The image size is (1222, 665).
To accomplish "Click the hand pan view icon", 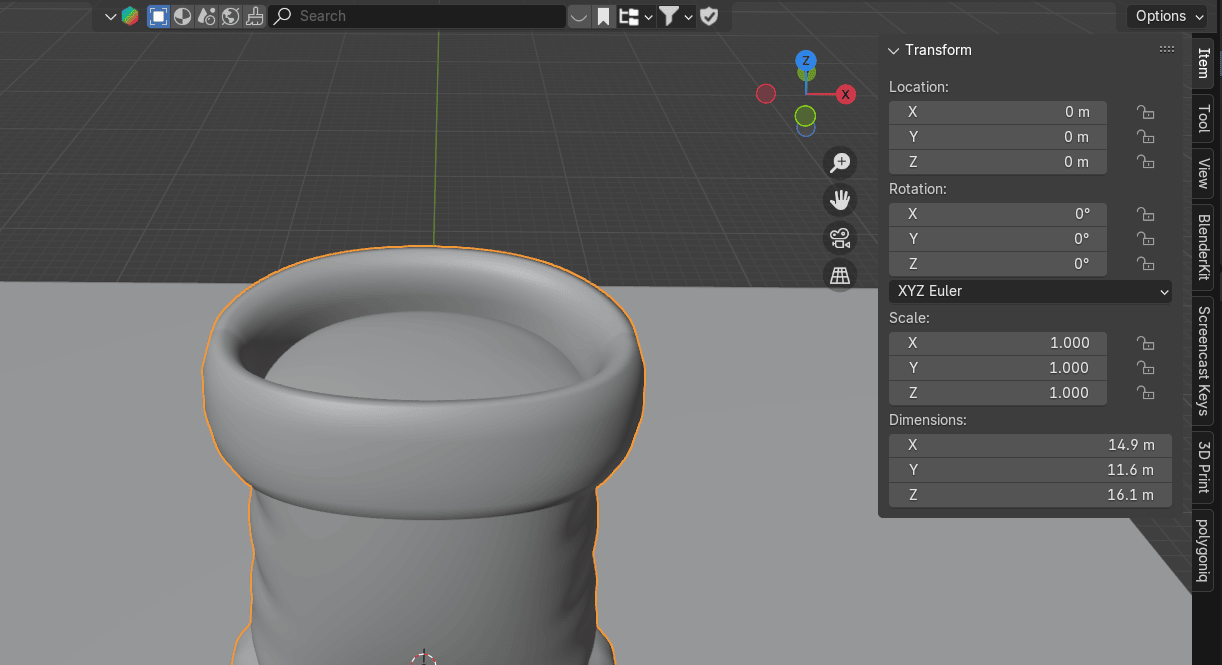I will tap(840, 200).
